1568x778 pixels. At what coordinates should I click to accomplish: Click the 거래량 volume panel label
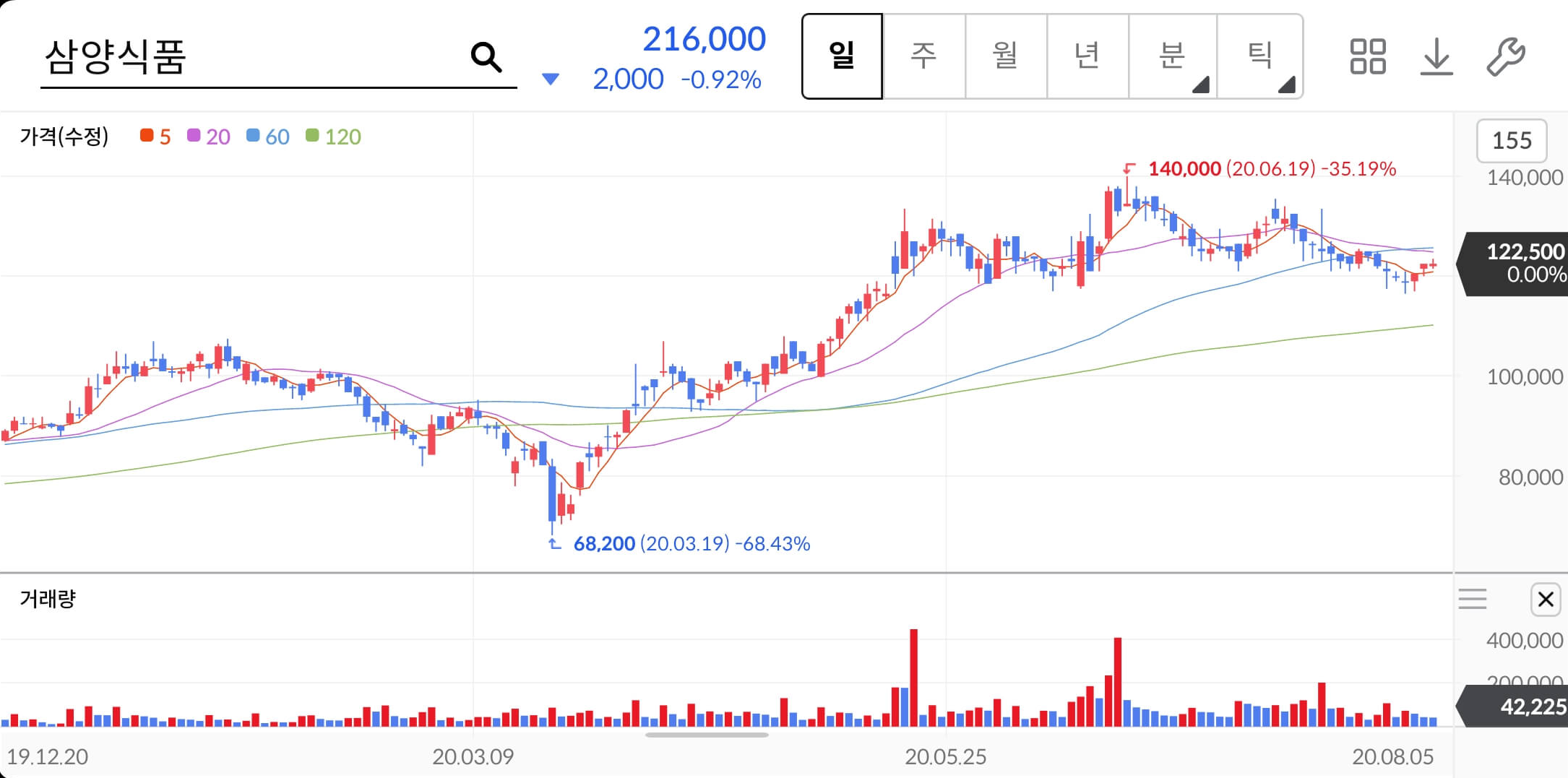click(48, 598)
